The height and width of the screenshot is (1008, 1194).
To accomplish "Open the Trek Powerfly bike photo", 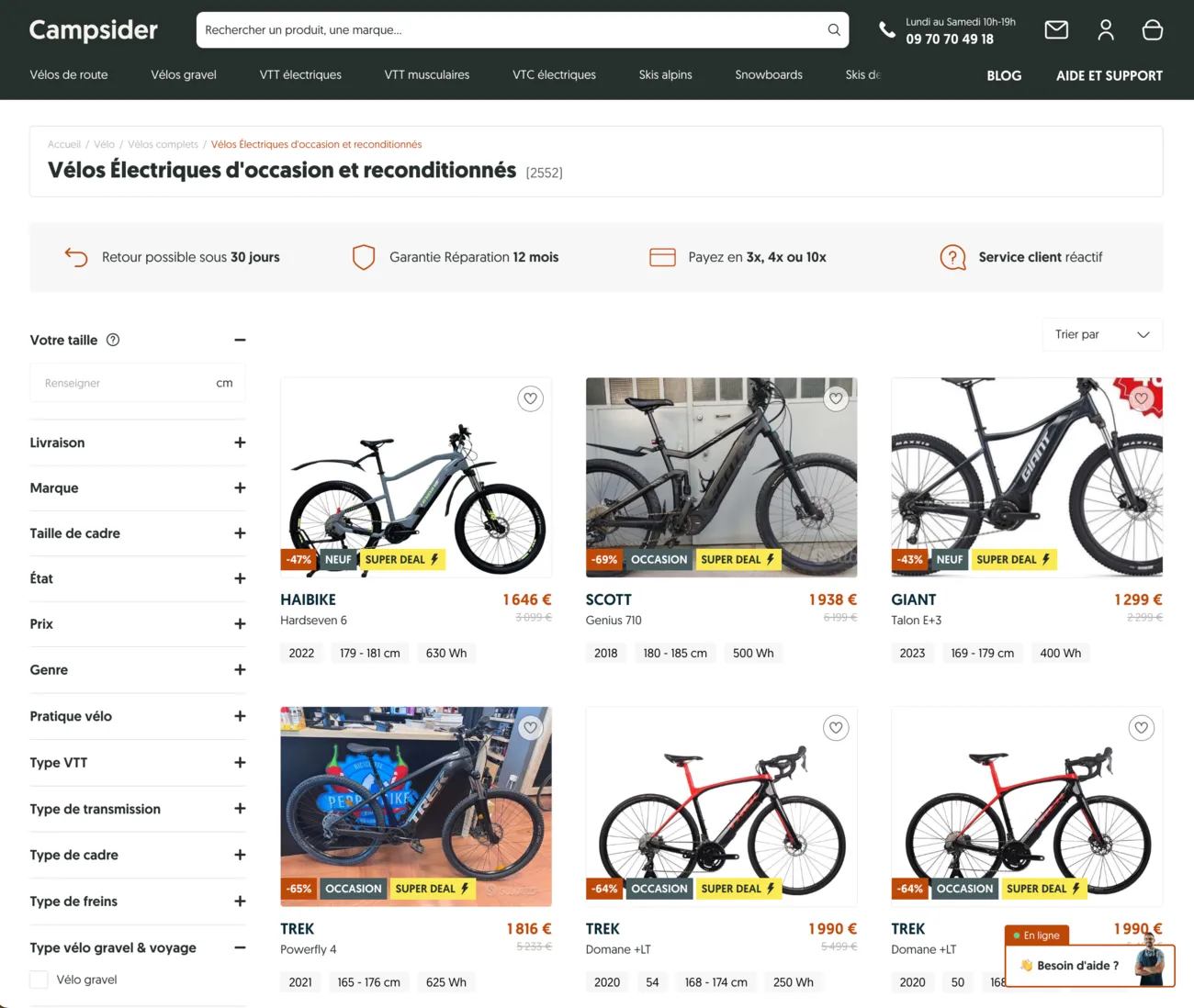I will click(416, 806).
